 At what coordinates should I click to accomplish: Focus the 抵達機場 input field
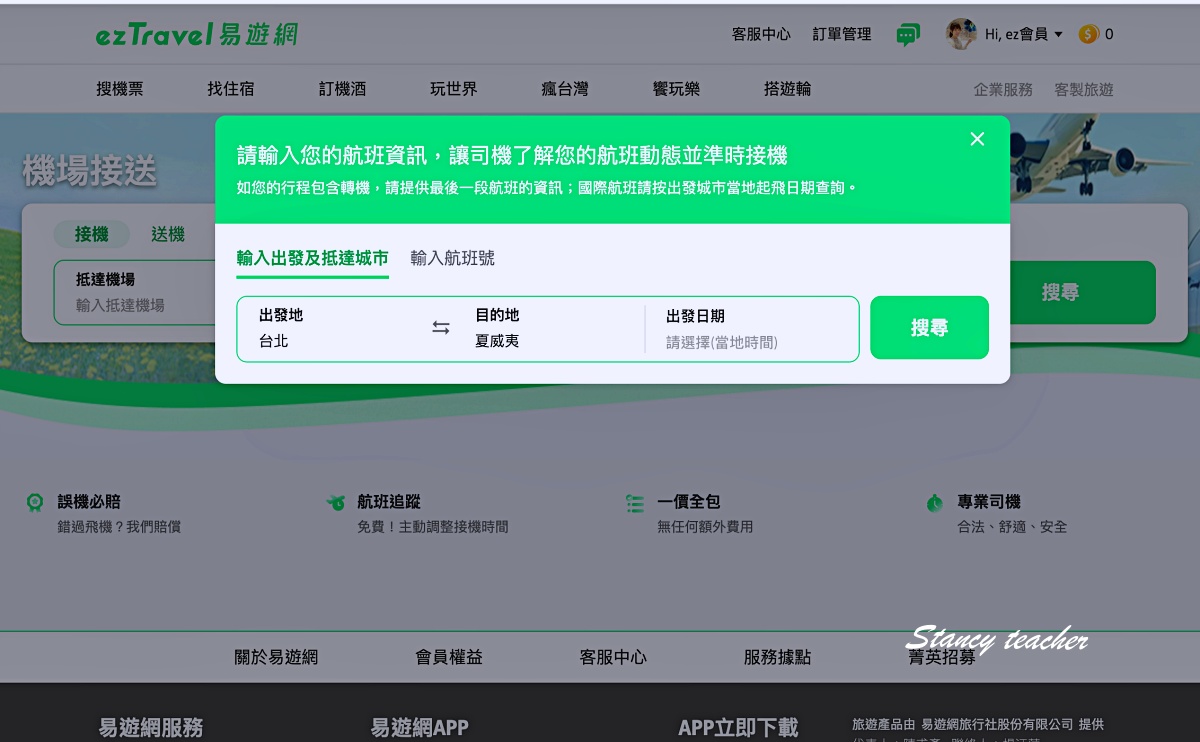(135, 292)
